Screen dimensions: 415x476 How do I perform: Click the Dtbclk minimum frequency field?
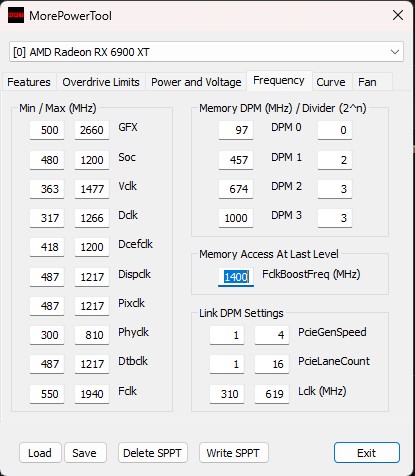pos(47,364)
